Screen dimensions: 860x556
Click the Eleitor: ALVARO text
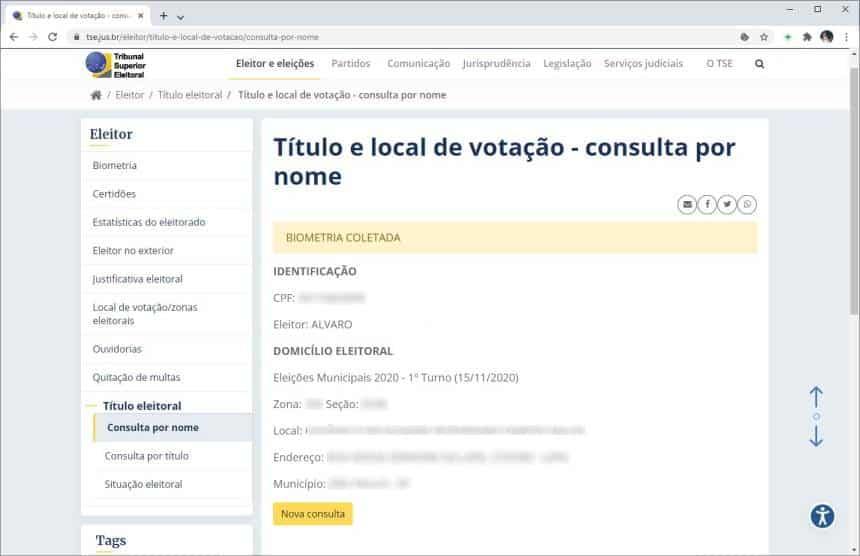313,324
